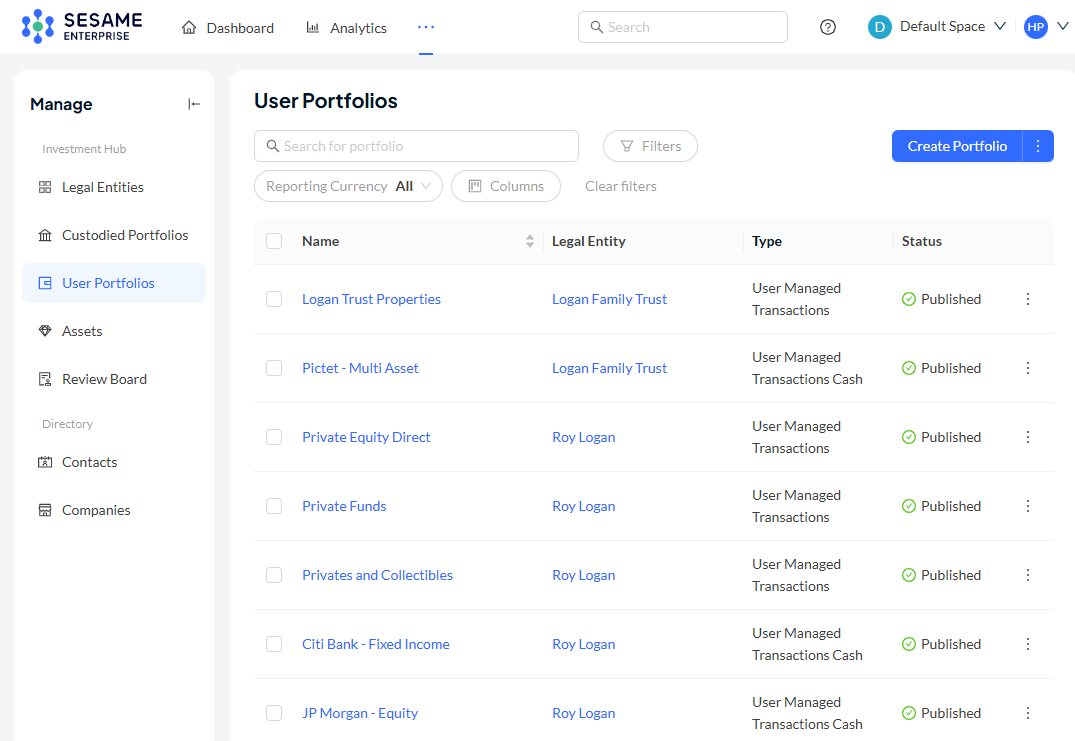Open Assets in sidebar
Viewport: 1075px width, 741px height.
coord(114,331)
